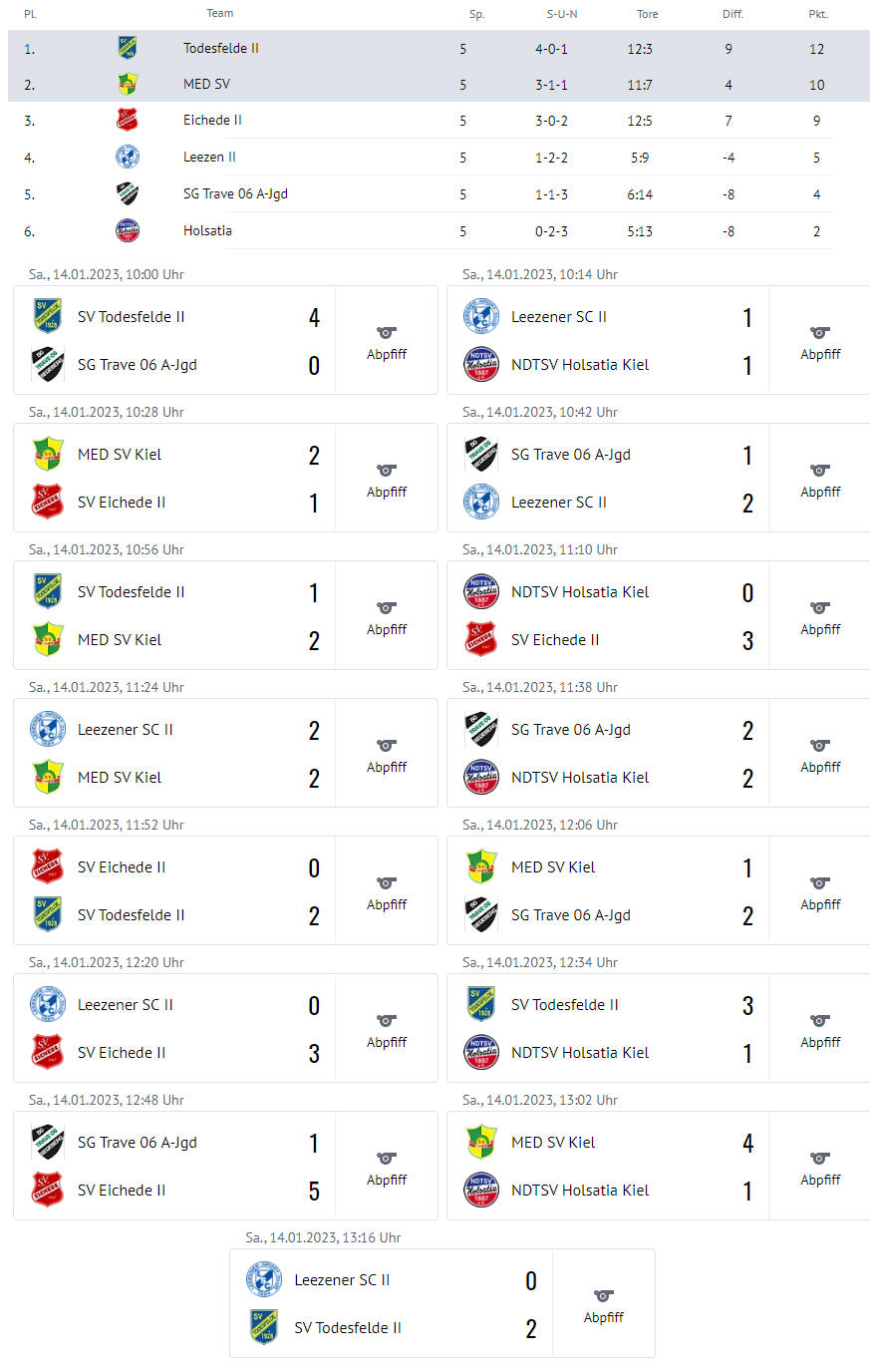This screenshot has height=1372, width=870.
Task: Select Abpfiff label on 12:48 Uhr match
Action: pos(387,1180)
